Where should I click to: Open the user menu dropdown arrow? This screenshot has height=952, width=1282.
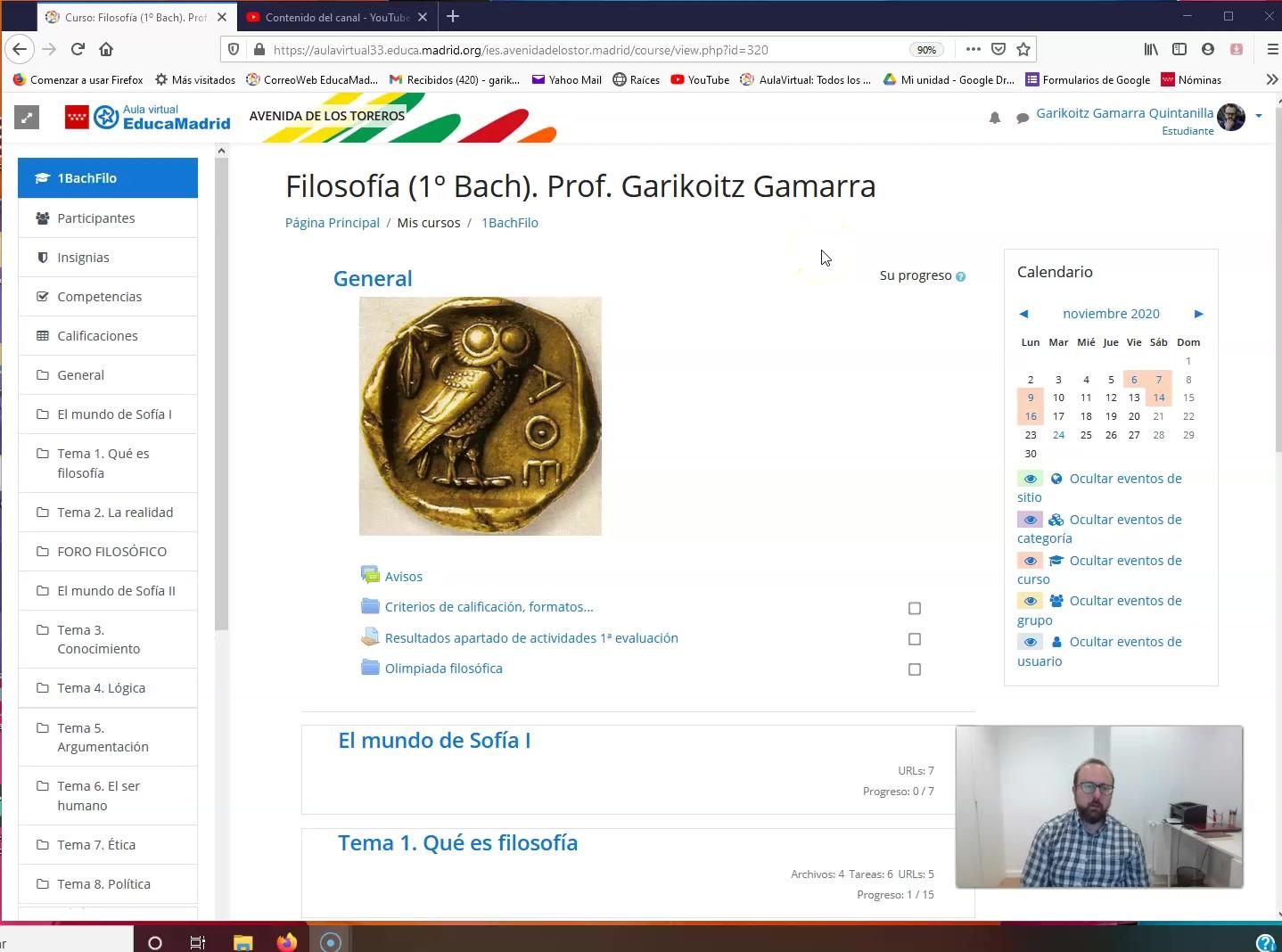[1258, 115]
